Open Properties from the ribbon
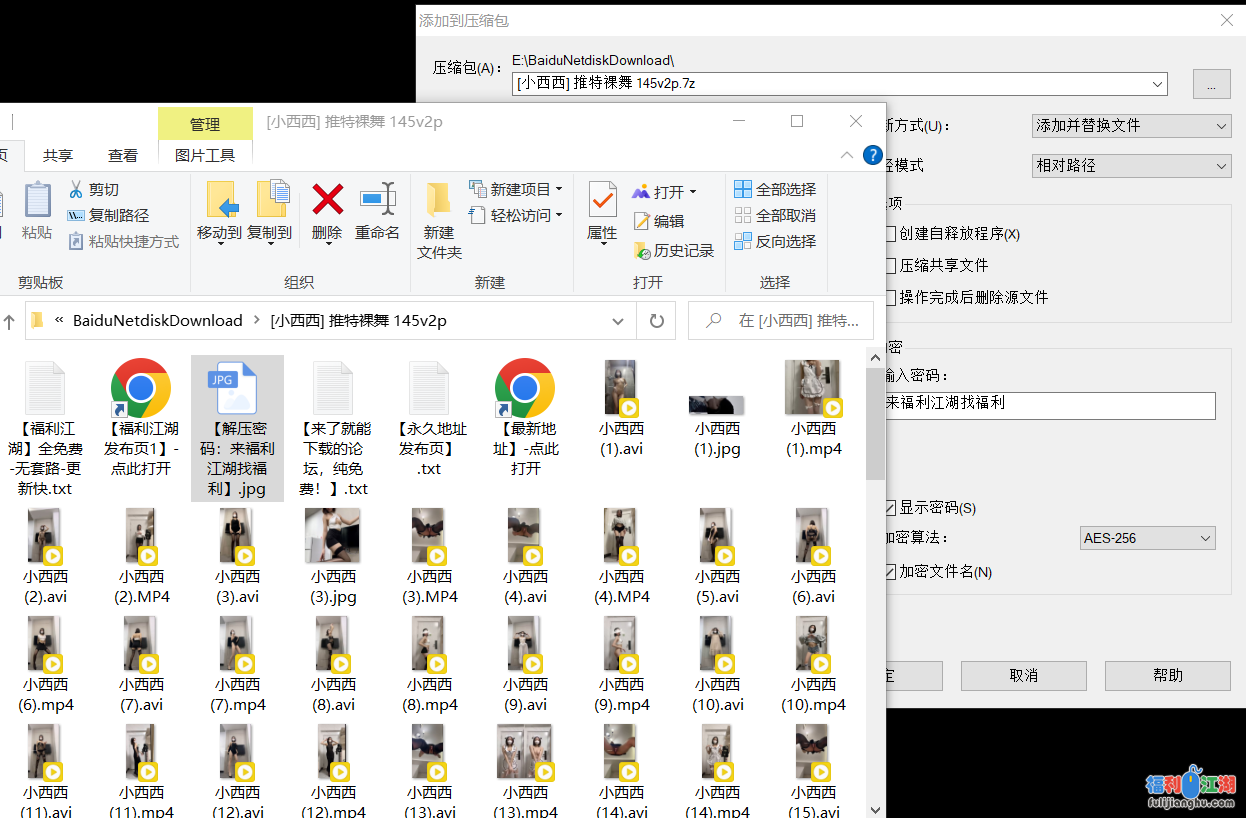The image size is (1246, 818). [602, 200]
